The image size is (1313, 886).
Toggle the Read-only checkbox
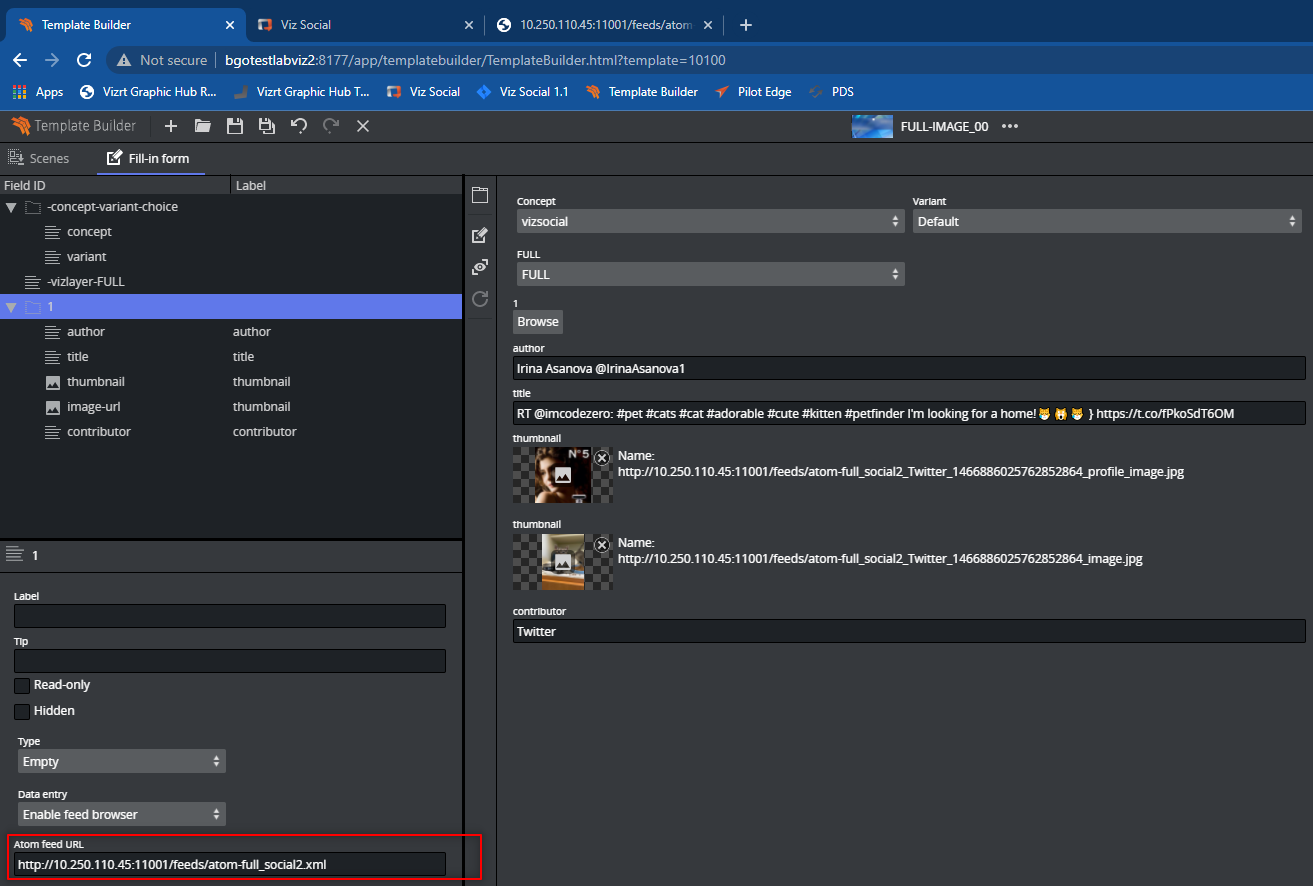22,686
